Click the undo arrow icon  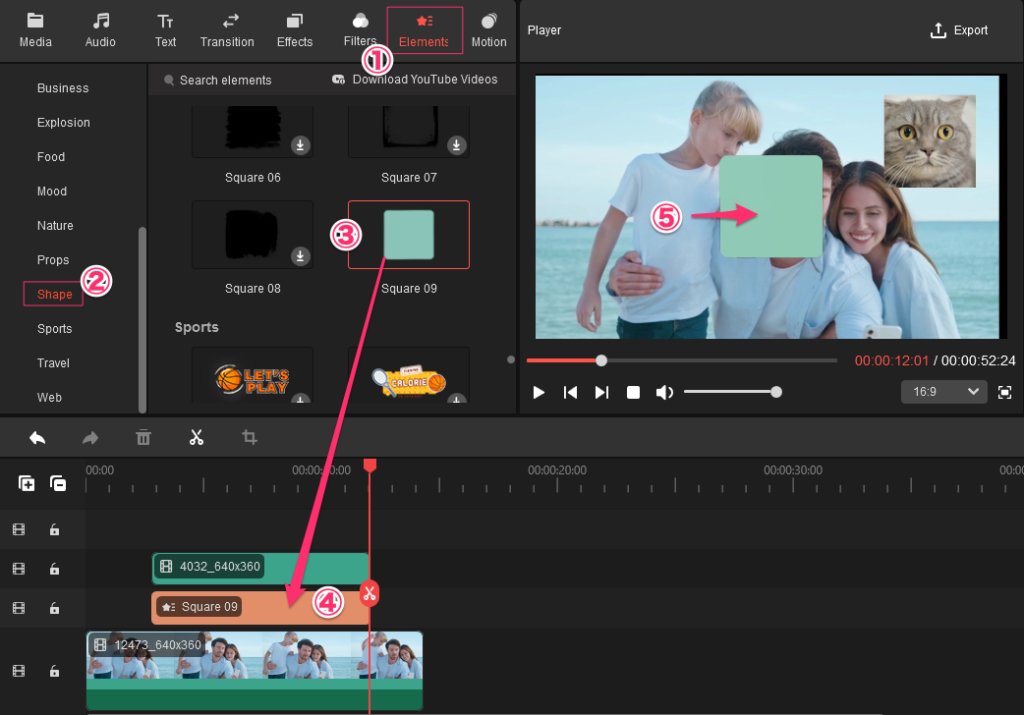pos(38,437)
